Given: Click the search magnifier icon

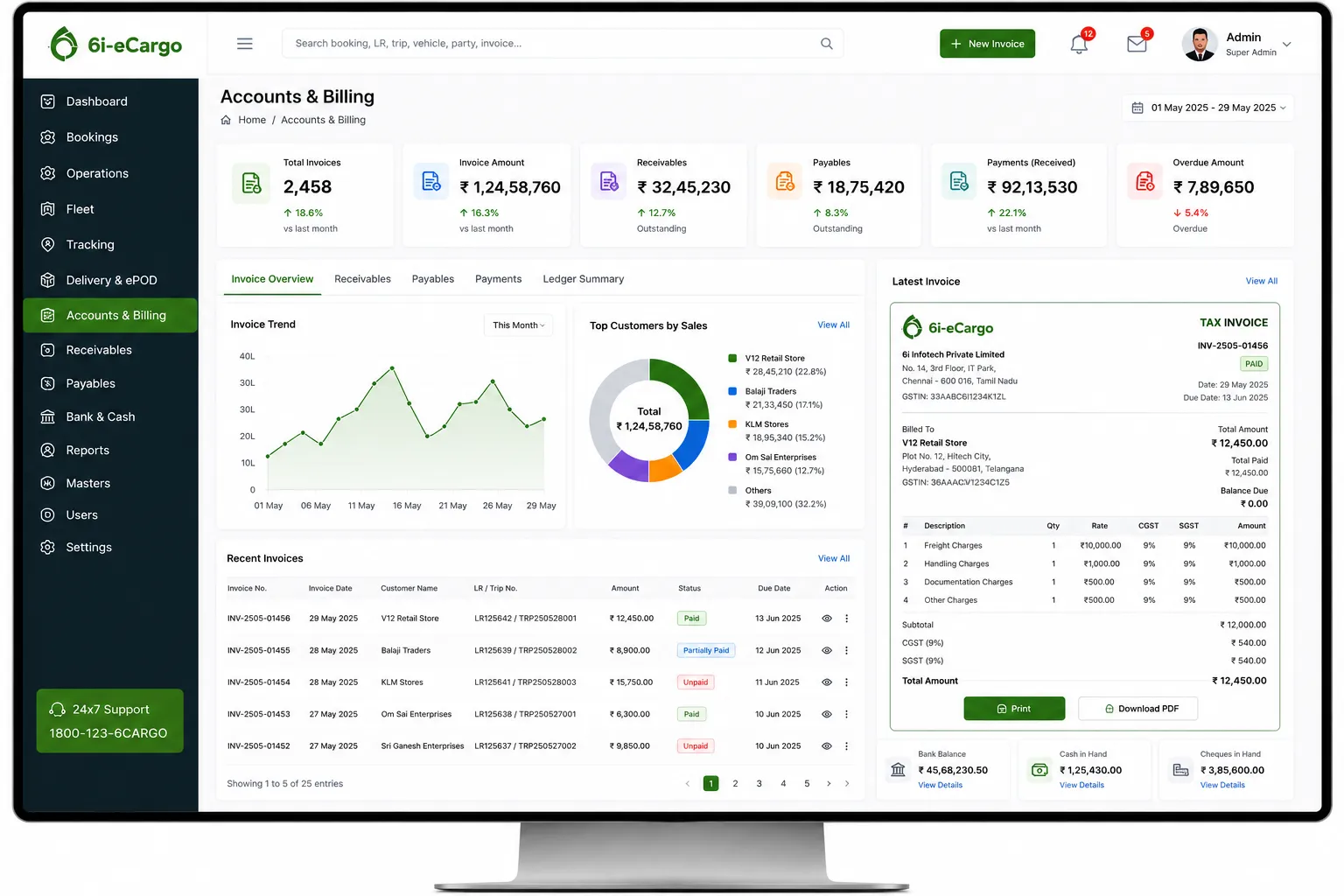Looking at the screenshot, I should coord(826,44).
